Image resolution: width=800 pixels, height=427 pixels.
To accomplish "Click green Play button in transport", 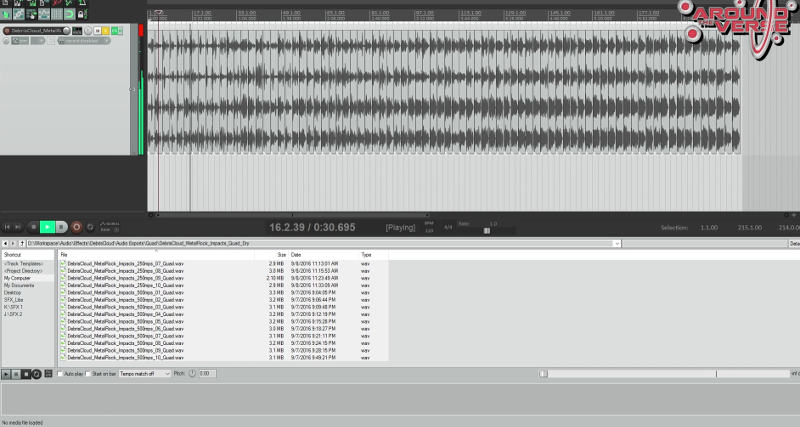I will [47, 227].
